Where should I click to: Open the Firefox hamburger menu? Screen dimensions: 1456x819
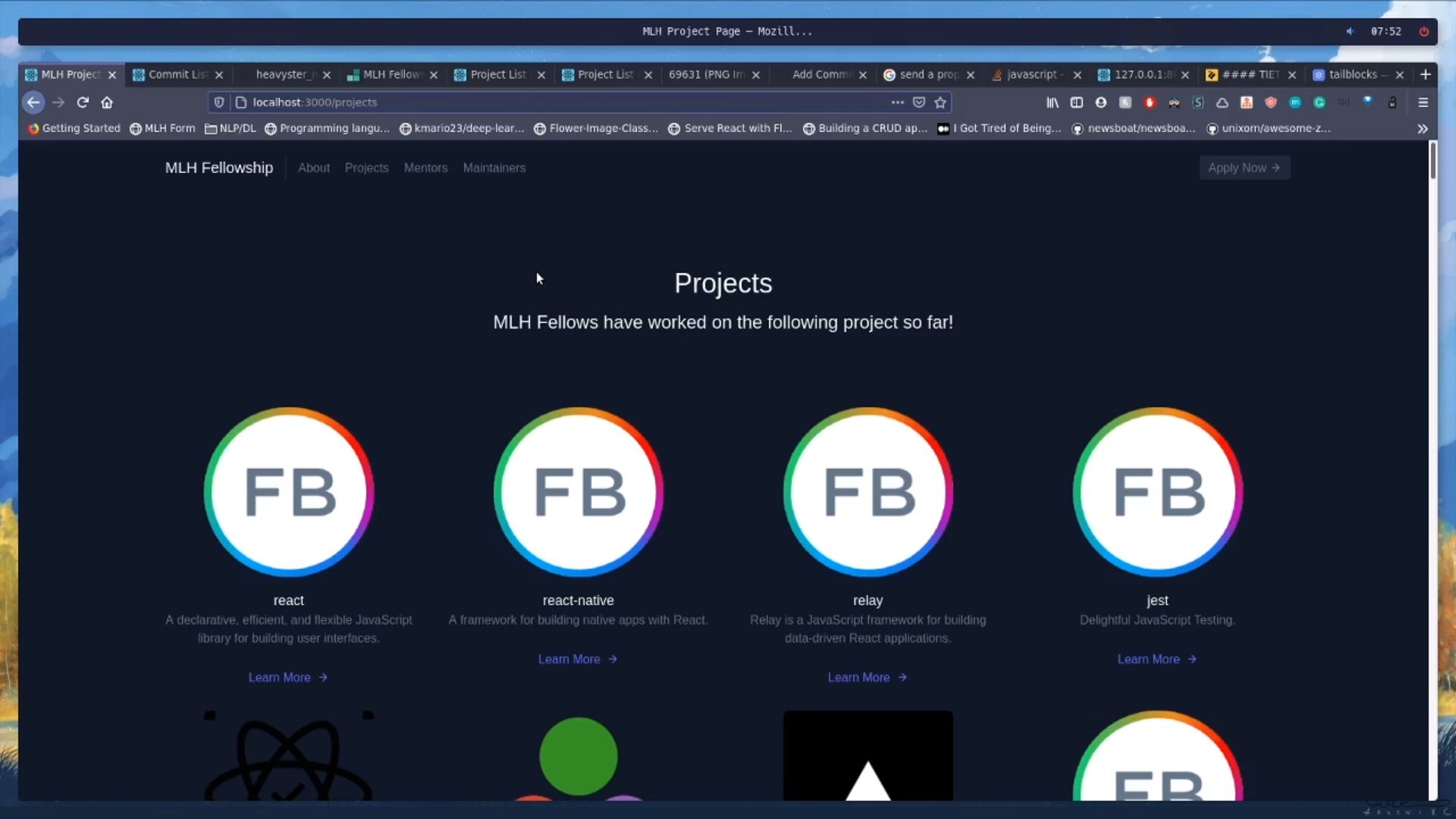1423,102
